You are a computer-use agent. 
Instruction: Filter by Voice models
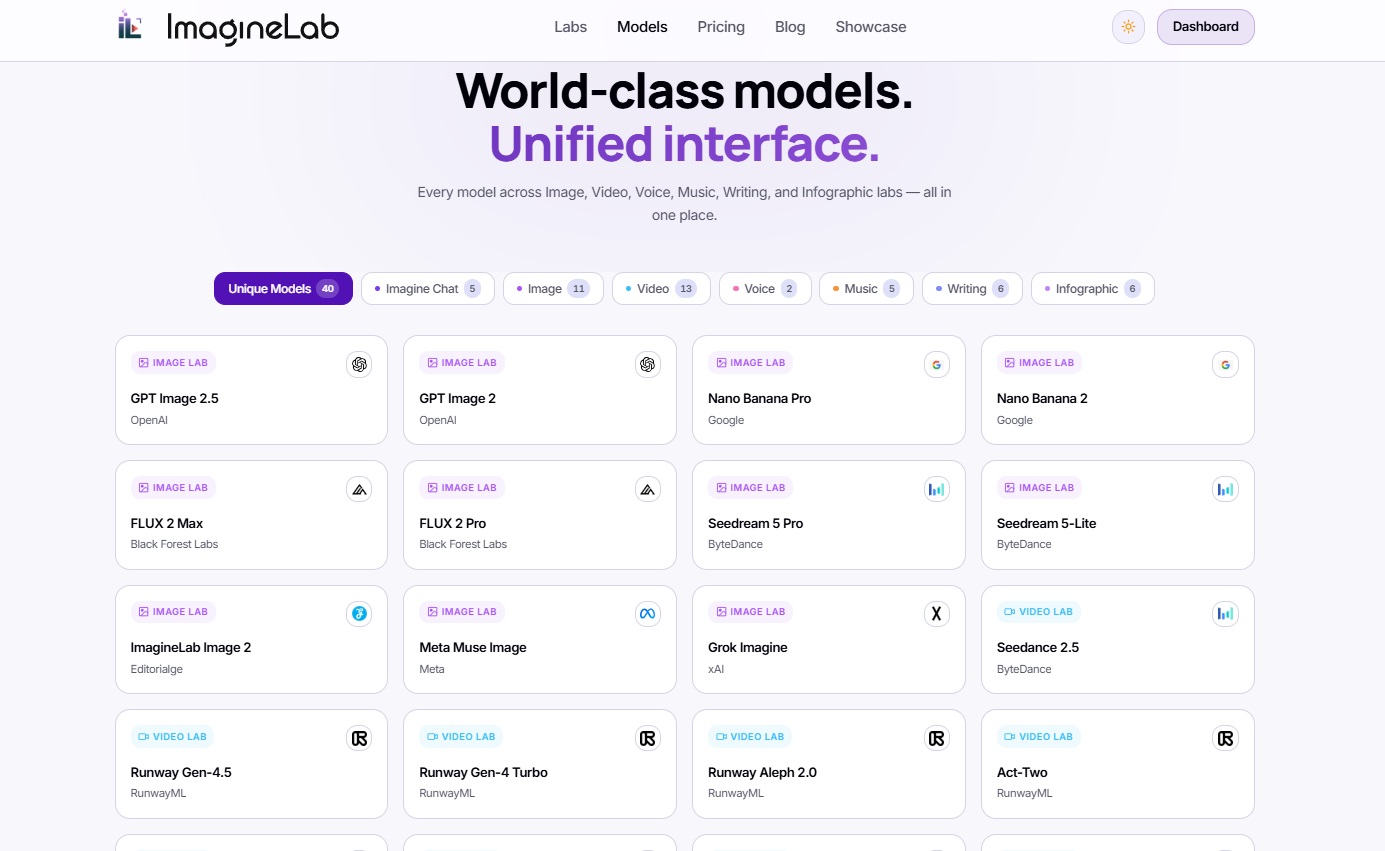[x=765, y=288]
